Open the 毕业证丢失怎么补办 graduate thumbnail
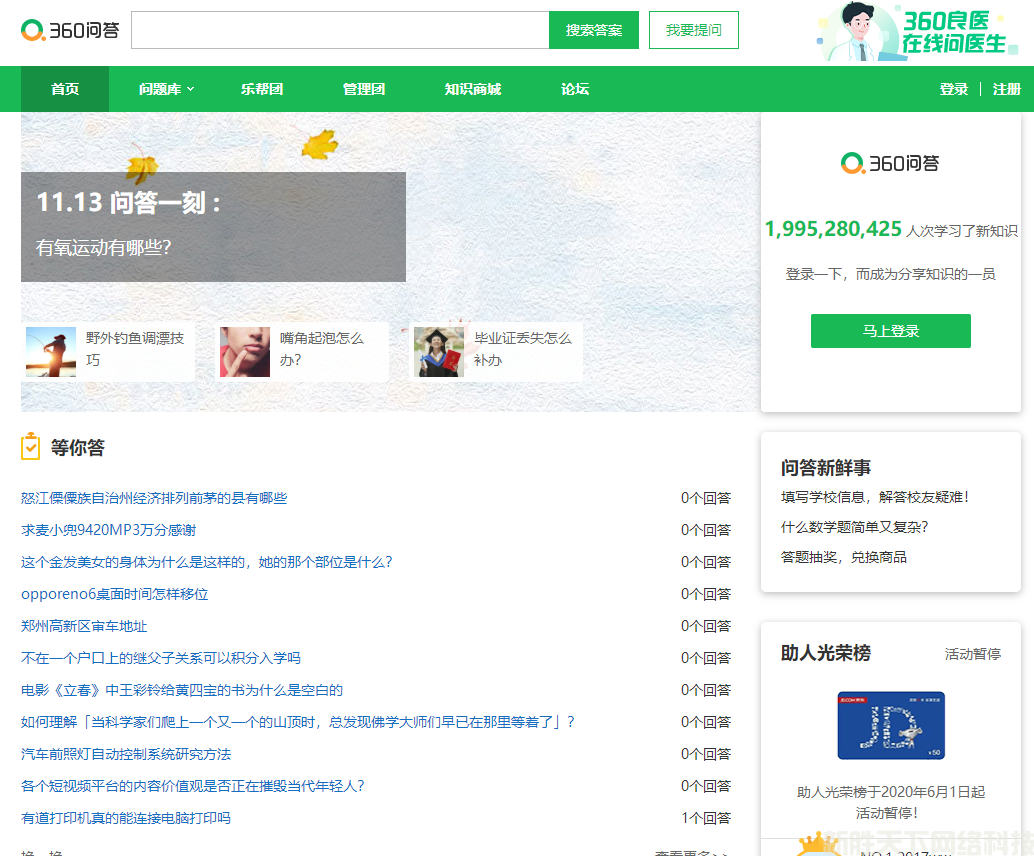Viewport: 1034px width, 856px height. pos(439,352)
